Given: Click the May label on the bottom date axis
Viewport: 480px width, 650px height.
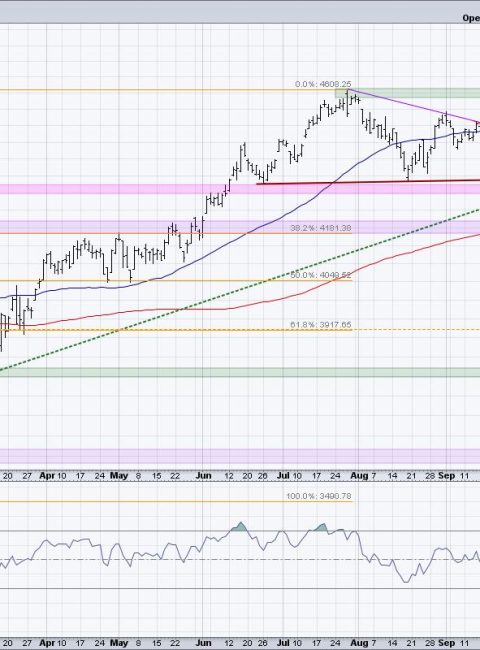Looking at the screenshot, I should pos(119,643).
